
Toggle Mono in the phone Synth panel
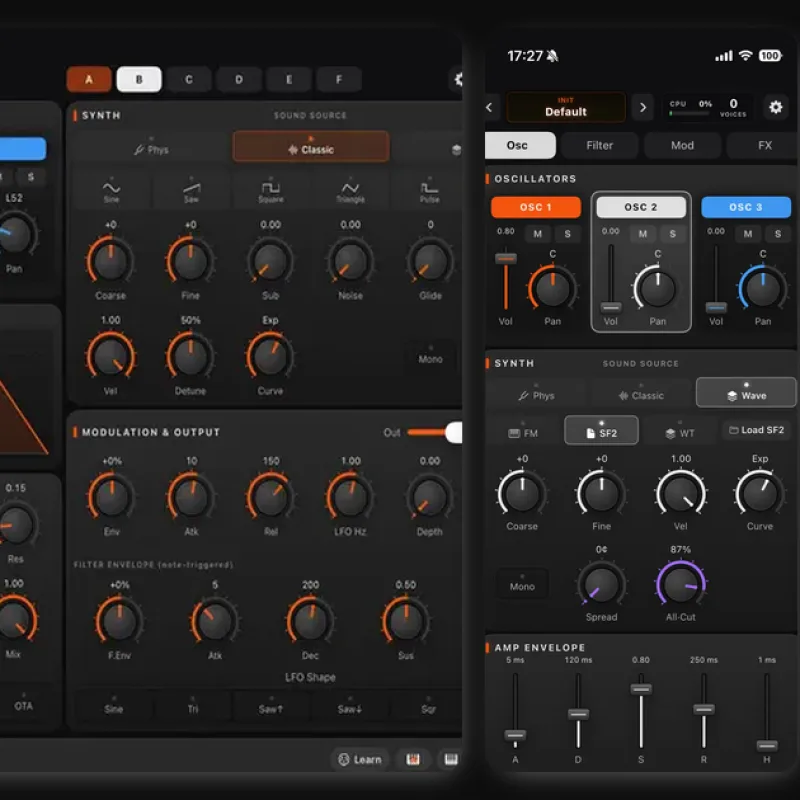[522, 583]
